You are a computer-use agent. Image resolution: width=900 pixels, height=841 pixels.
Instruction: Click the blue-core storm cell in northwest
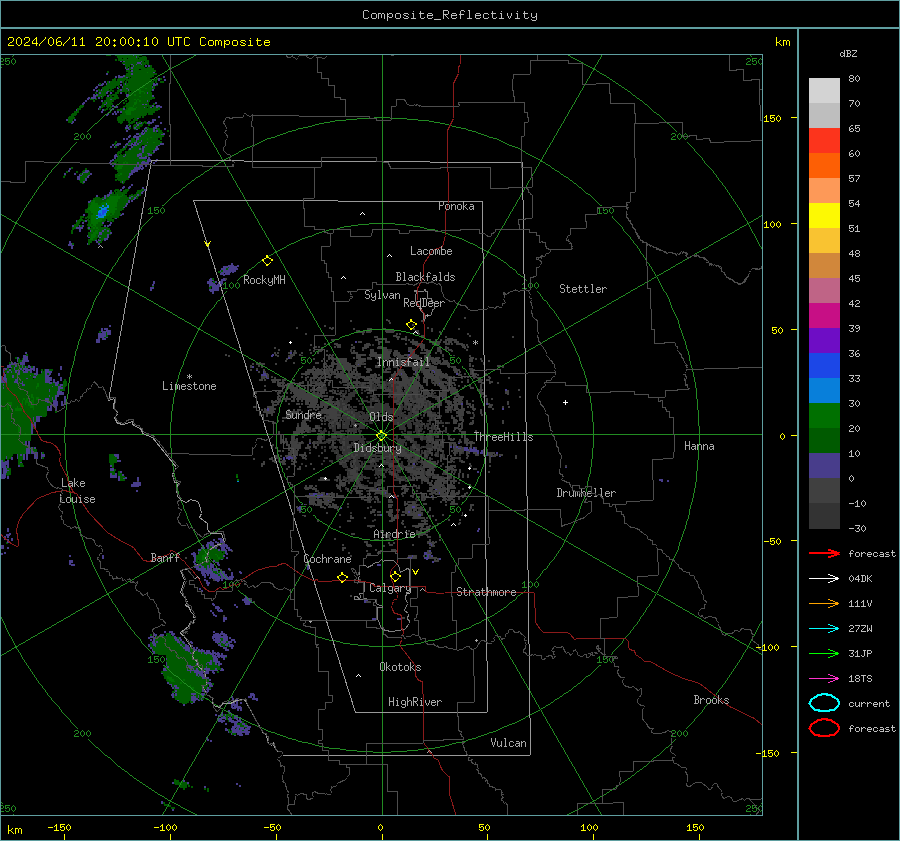102,212
